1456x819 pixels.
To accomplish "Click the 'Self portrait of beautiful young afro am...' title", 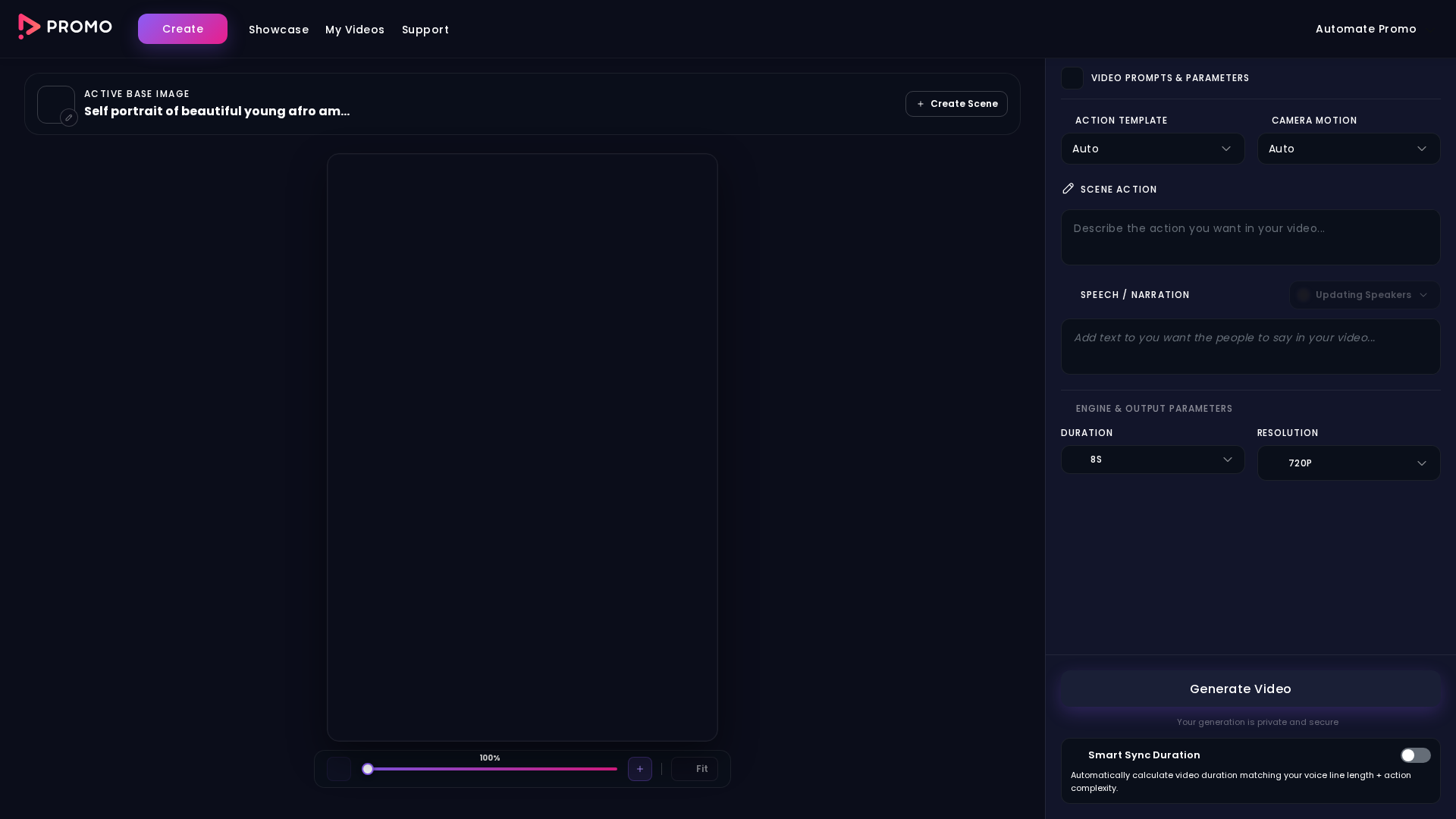I will tap(217, 111).
